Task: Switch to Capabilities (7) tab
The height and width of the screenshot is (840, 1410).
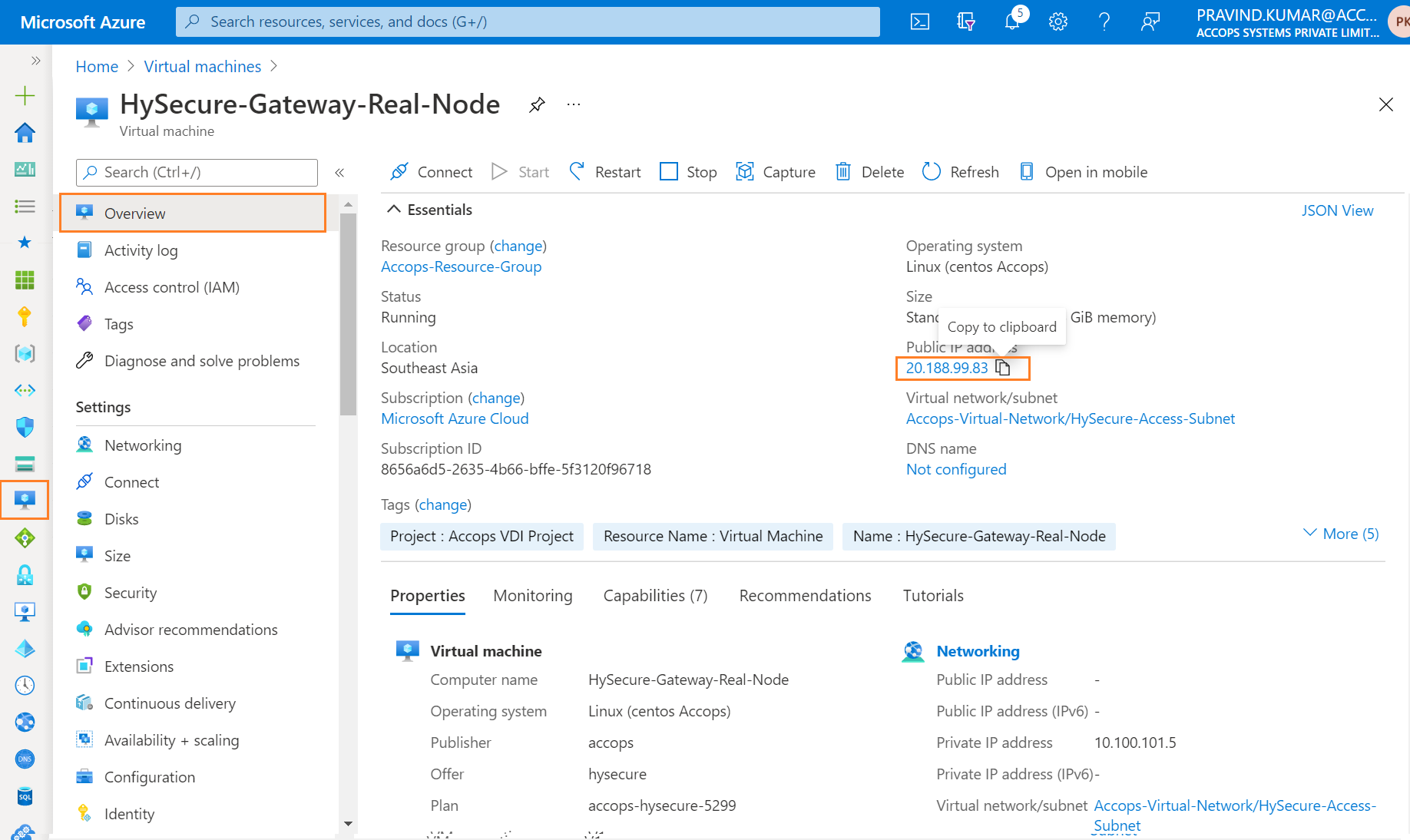Action: (x=655, y=596)
